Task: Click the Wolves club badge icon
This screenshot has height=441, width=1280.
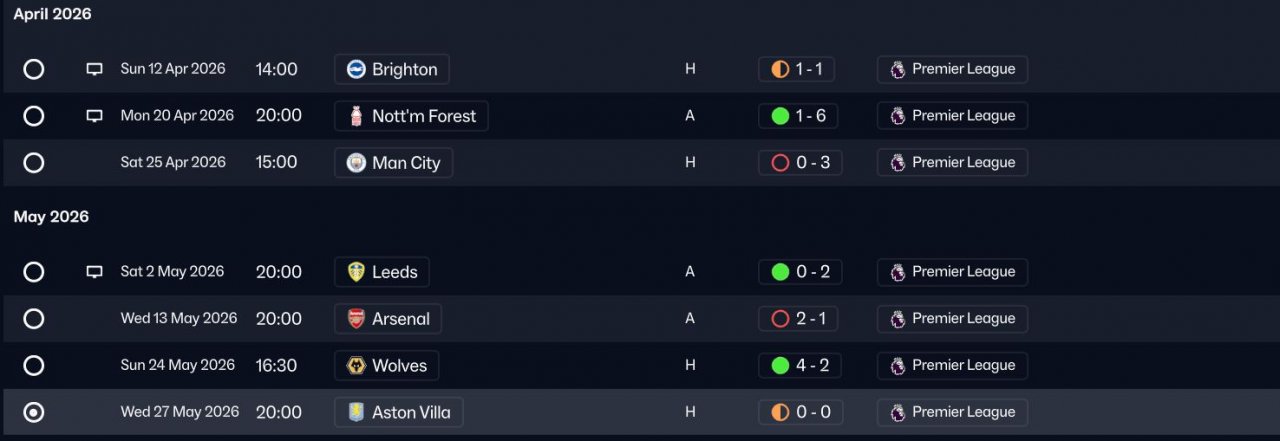Action: coord(356,366)
